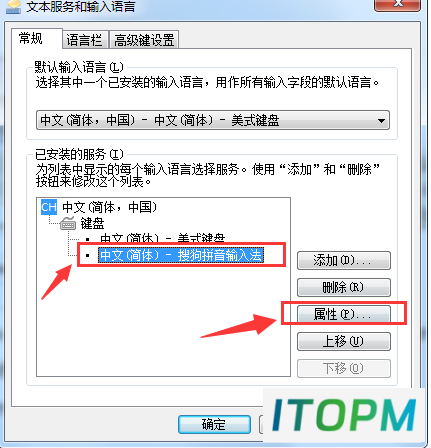
Task: Click the disabled 下移(O) button
Action: (x=344, y=368)
